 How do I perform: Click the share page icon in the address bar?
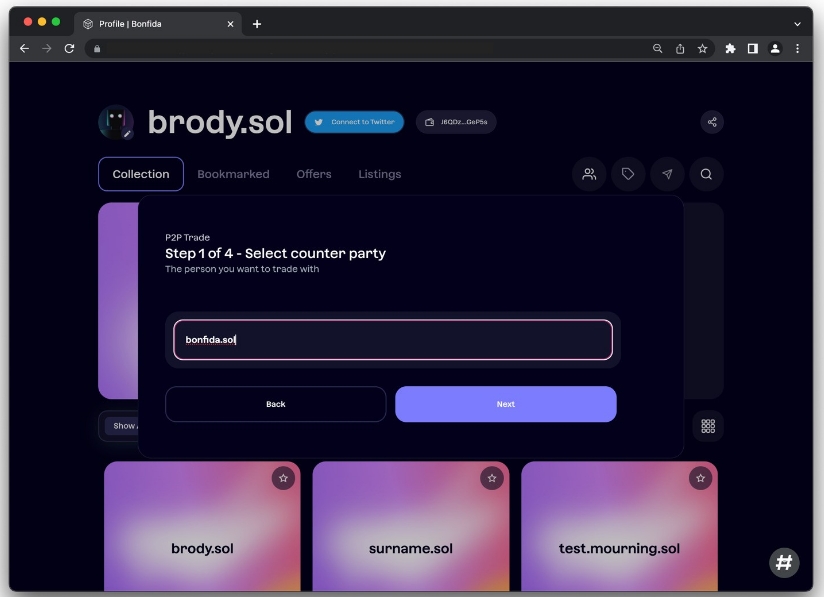680,48
